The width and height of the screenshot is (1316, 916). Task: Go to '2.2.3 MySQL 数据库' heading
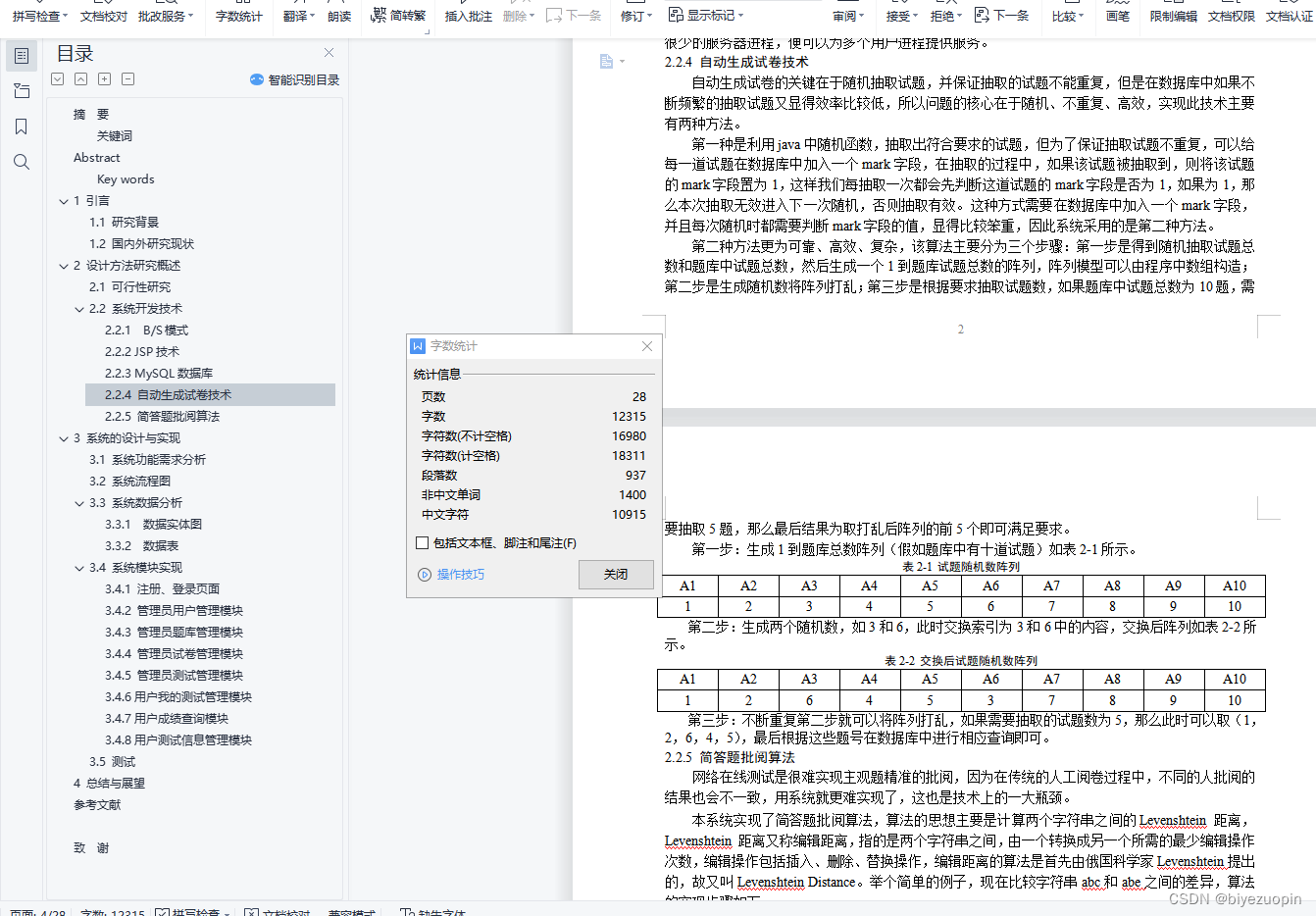click(159, 374)
